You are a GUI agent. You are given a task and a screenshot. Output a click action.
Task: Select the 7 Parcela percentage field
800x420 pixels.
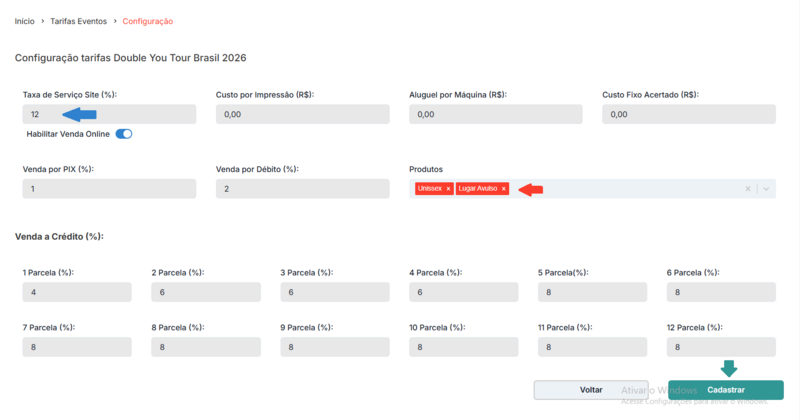[x=77, y=347]
